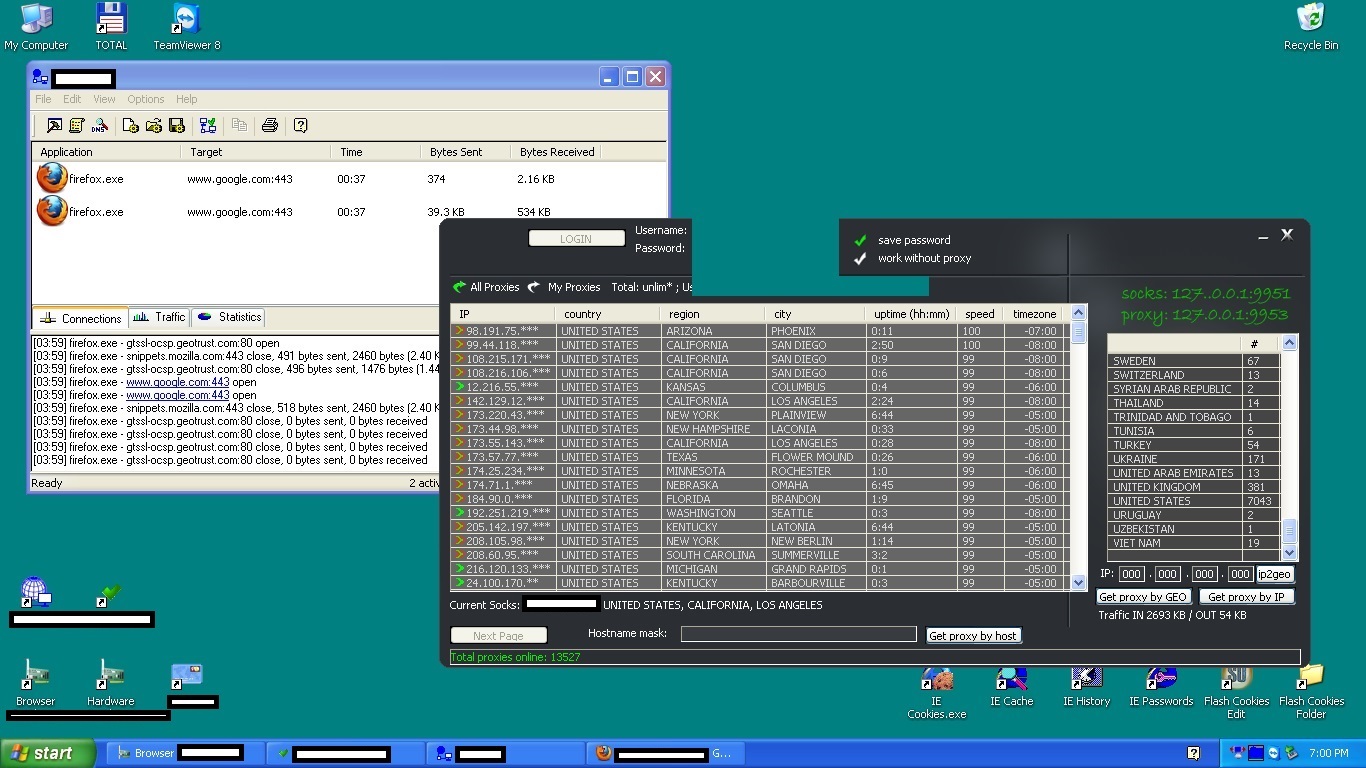
Task: Toggle the work without proxy checkbox
Action: (860, 258)
